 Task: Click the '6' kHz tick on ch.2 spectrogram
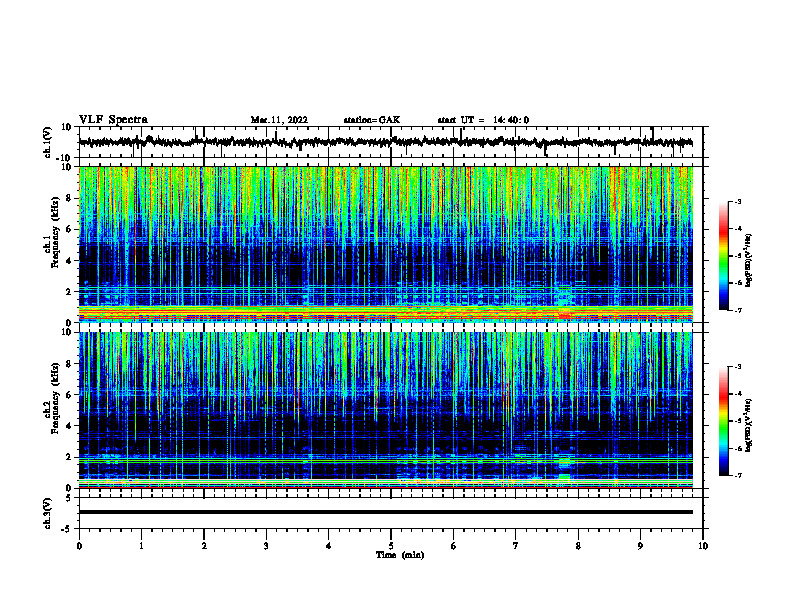point(69,395)
